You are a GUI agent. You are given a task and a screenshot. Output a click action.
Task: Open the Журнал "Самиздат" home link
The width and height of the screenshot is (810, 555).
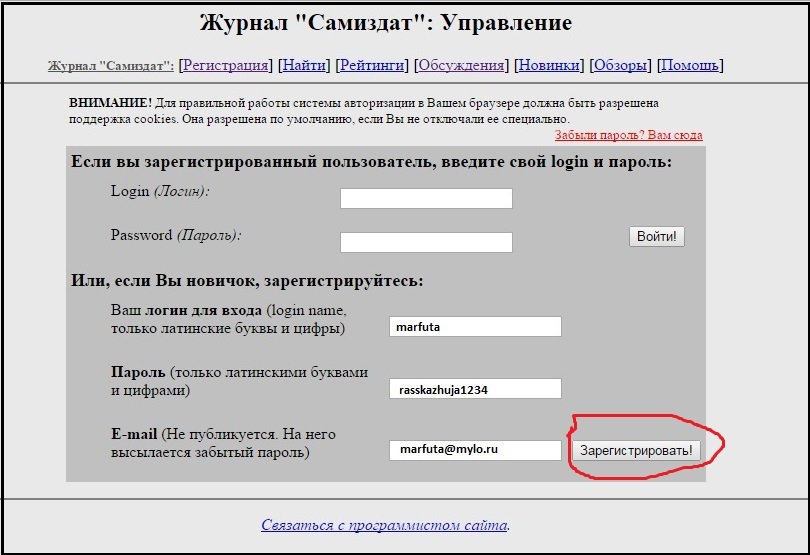click(110, 66)
